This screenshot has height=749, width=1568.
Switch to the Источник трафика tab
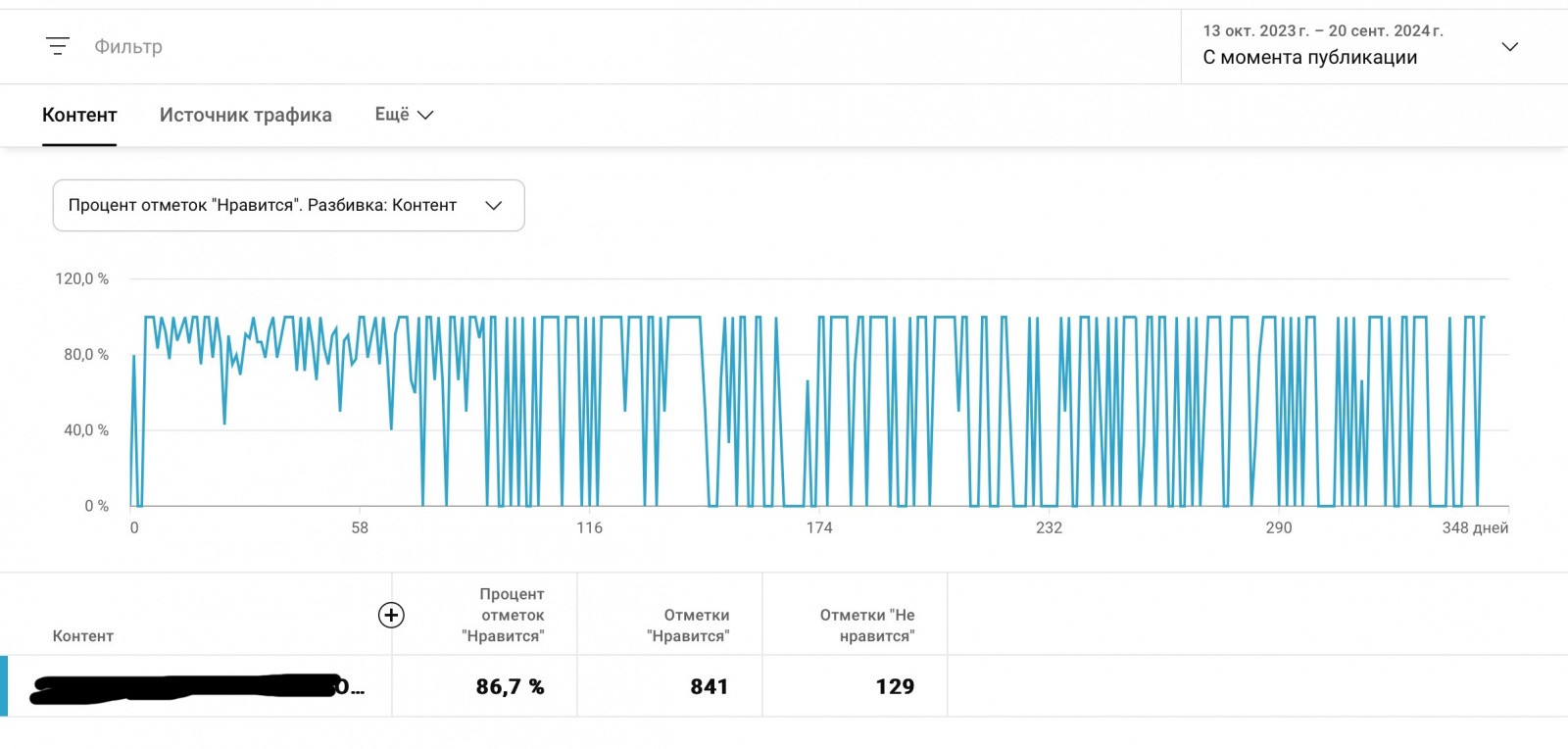[x=246, y=115]
